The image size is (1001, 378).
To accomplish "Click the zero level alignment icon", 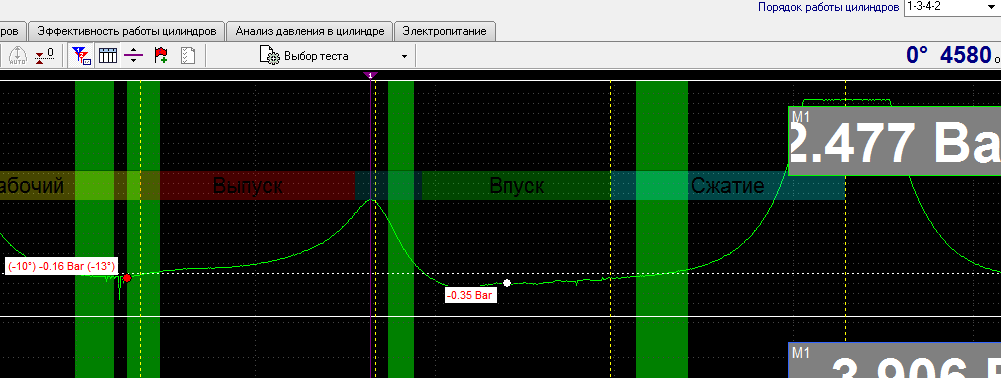I will 44,56.
